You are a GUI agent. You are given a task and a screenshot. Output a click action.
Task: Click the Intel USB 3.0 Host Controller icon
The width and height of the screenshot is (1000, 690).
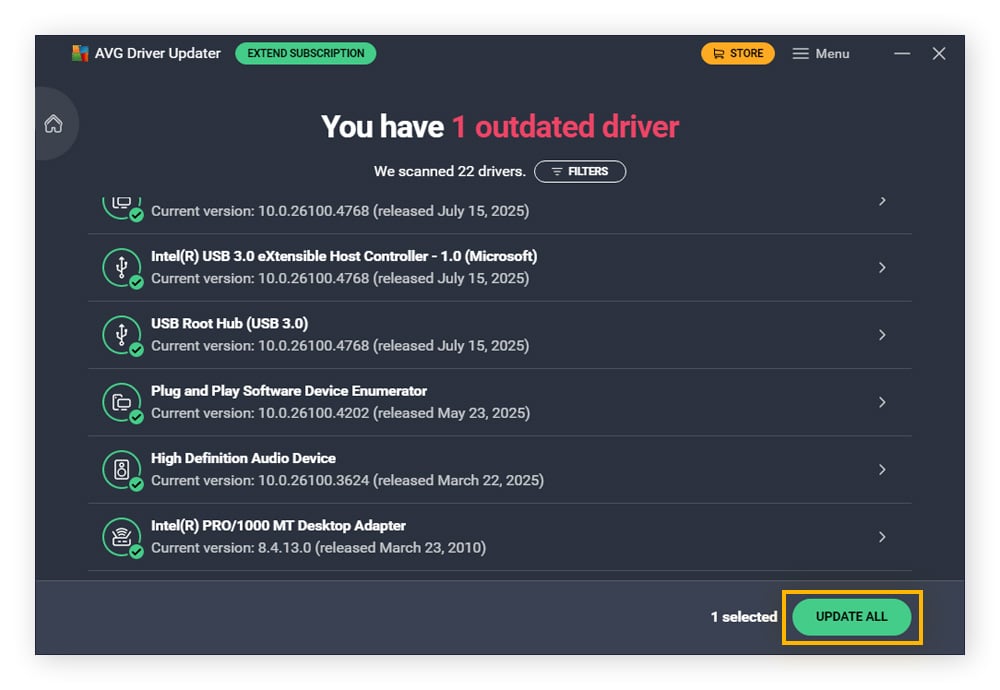point(124,267)
